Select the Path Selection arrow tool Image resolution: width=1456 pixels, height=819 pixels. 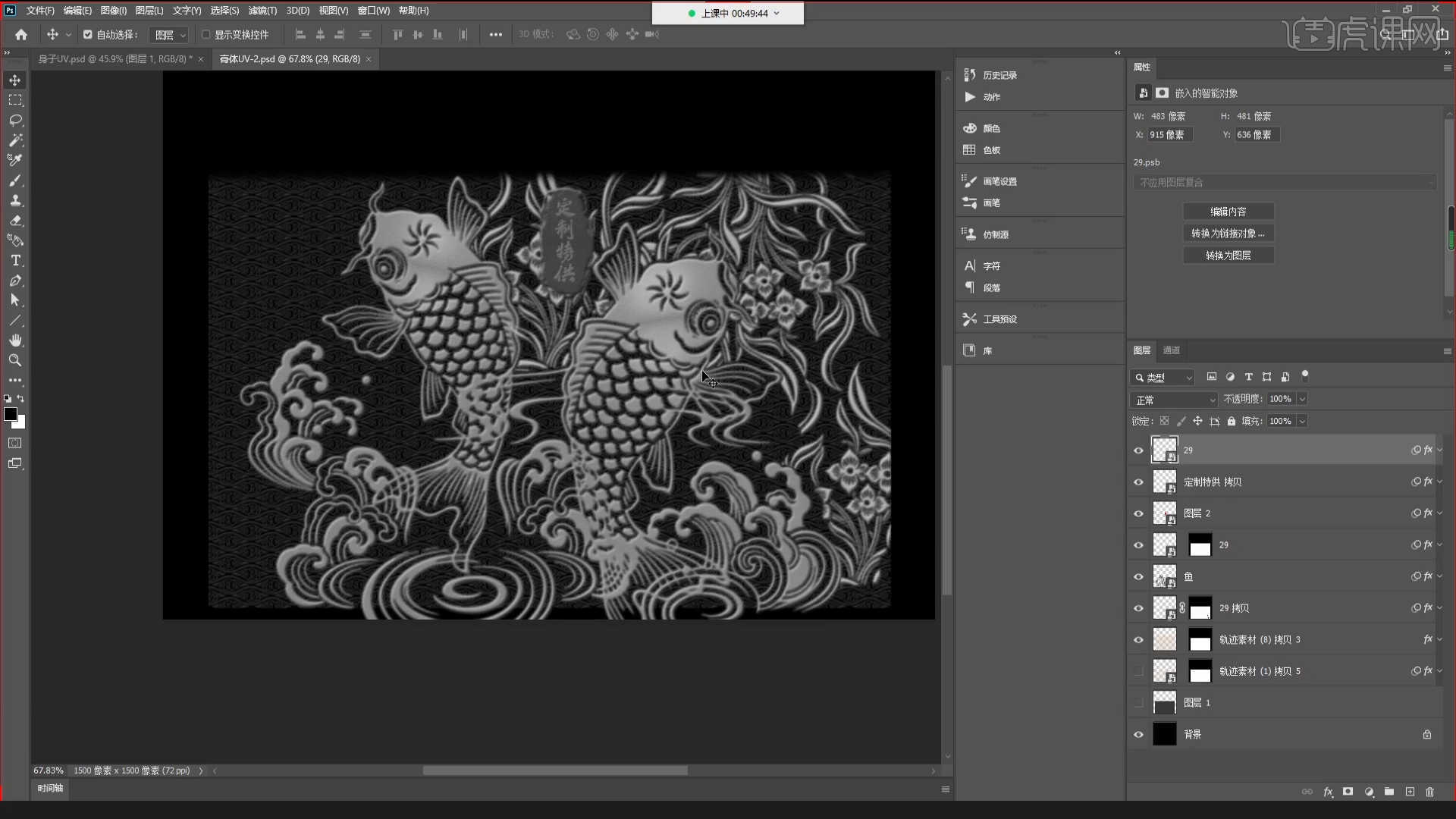[14, 300]
